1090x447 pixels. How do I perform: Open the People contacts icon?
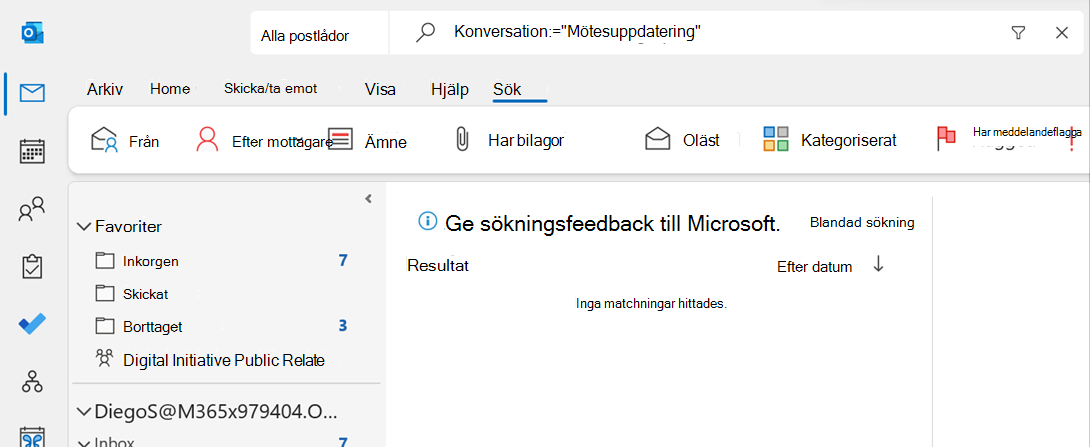coord(32,209)
